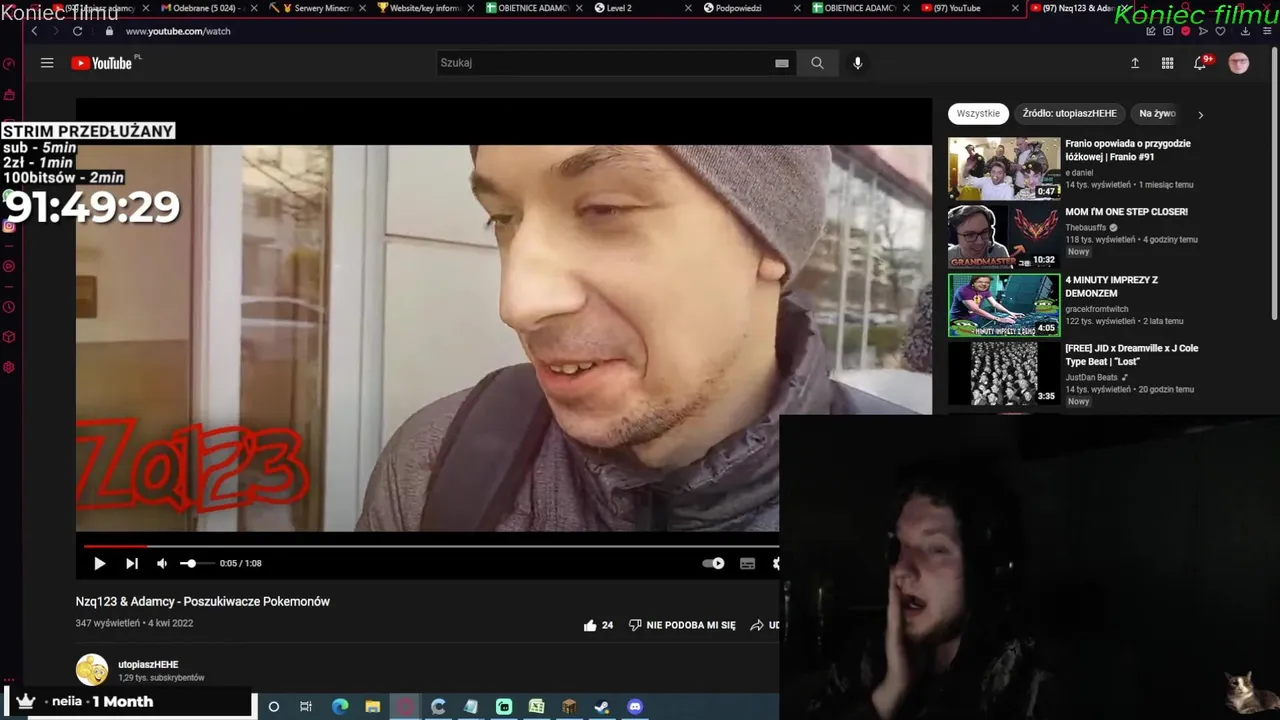Click the search magnifier button
The height and width of the screenshot is (720, 1280).
point(817,63)
